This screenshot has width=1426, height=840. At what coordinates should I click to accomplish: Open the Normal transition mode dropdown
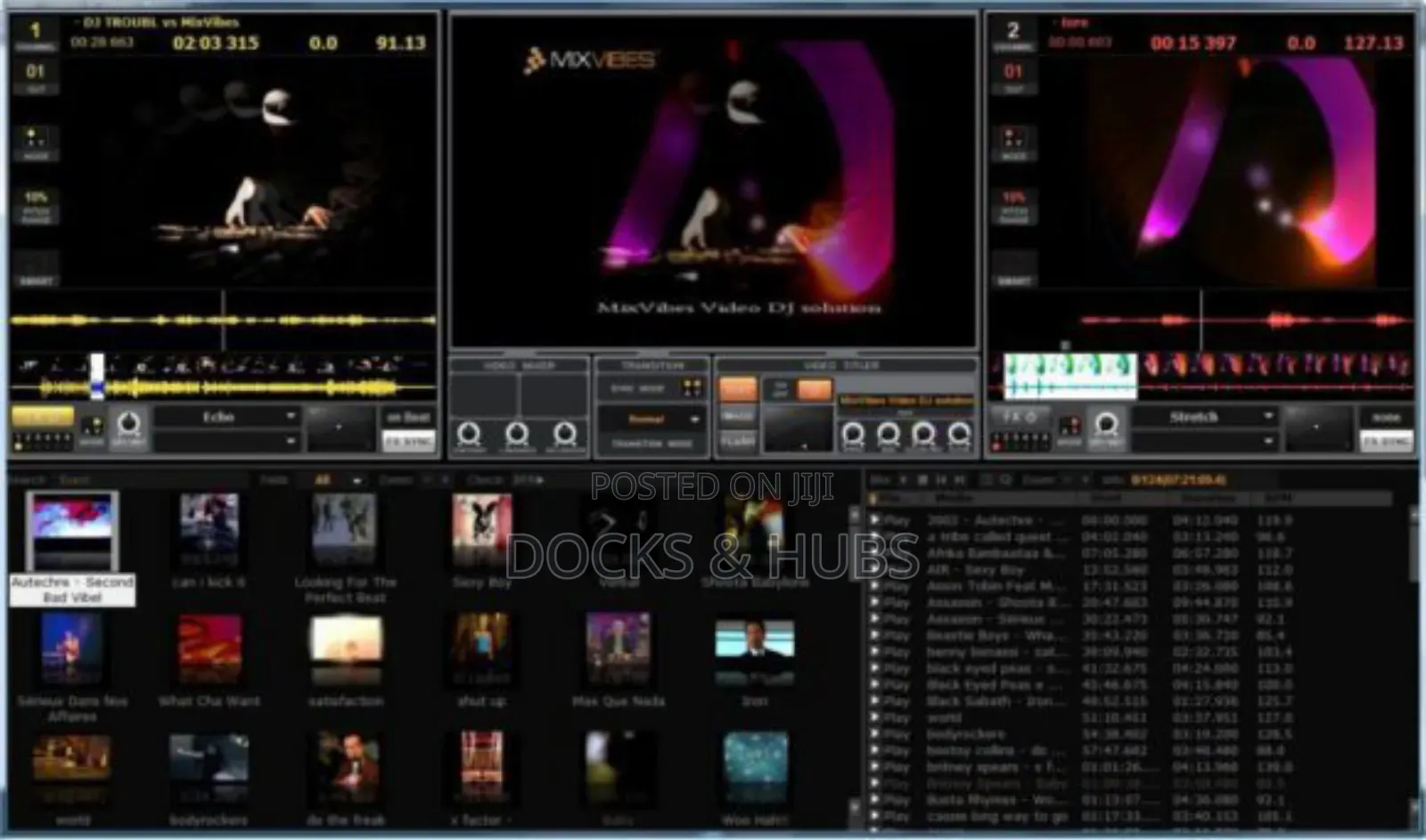(x=652, y=419)
